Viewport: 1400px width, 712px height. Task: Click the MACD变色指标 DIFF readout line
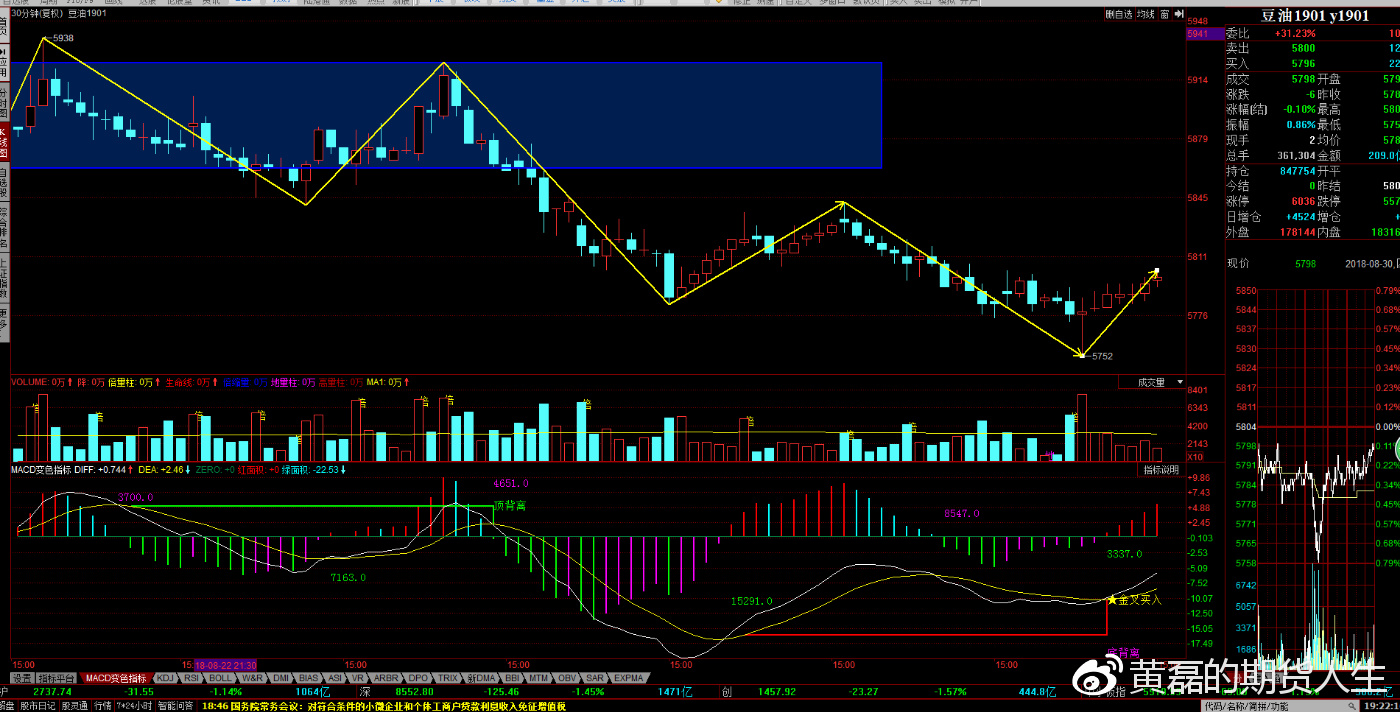pos(178,470)
